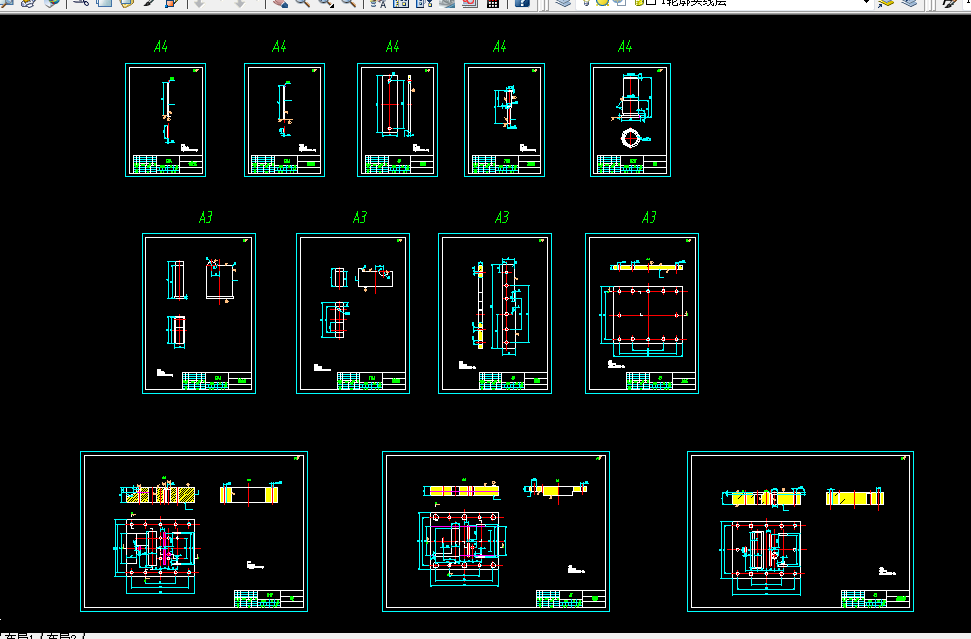This screenshot has width=971, height=639.
Task: Select the A3 sheet with yellow bar and bolt plate
Action: (642, 313)
